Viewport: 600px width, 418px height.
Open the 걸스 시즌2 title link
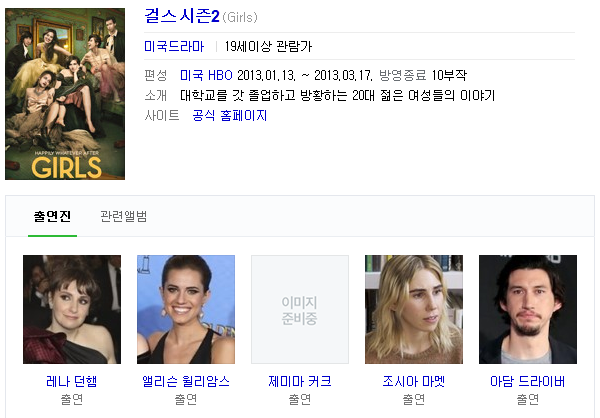click(182, 16)
